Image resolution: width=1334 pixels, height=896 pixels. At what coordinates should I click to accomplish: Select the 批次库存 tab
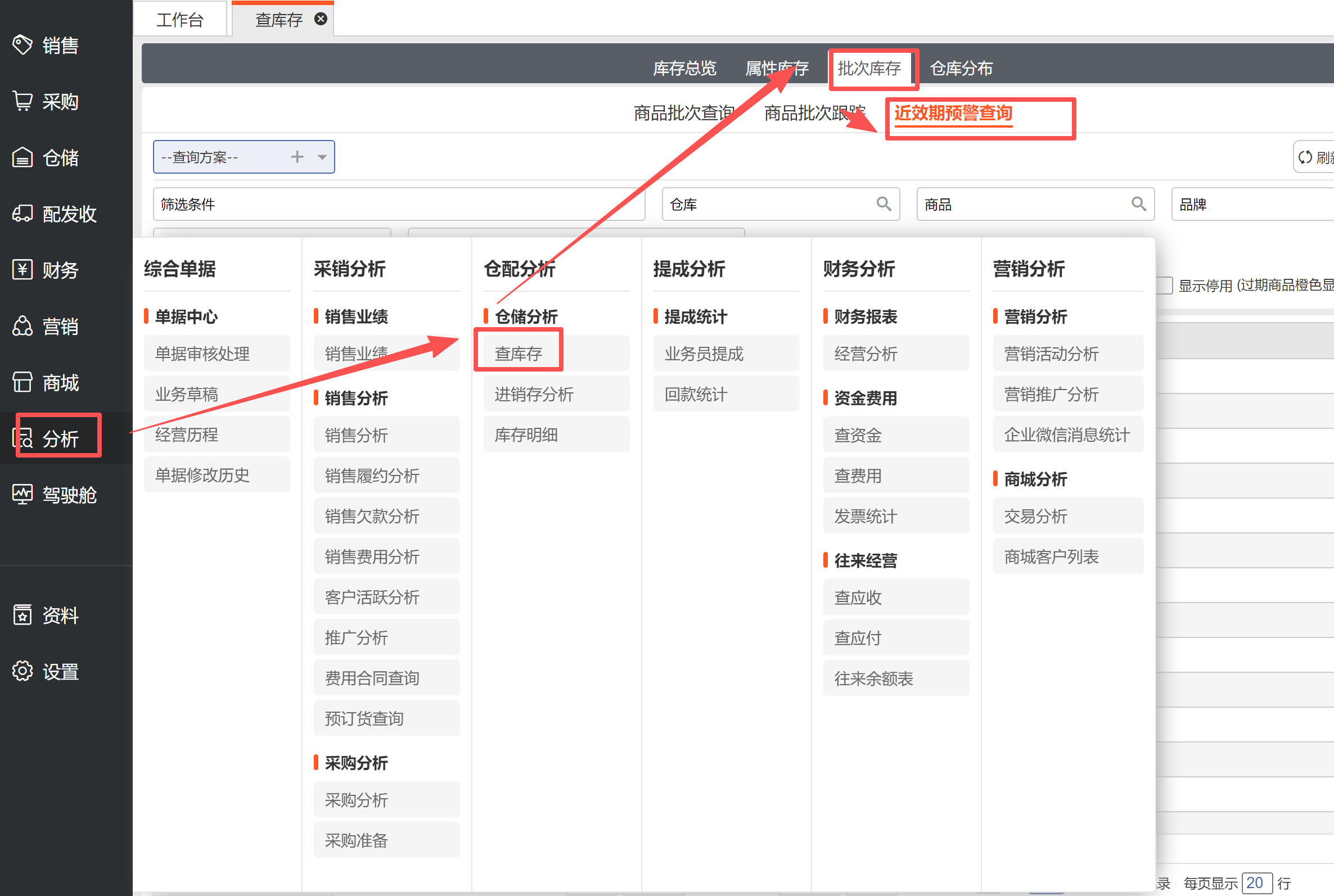(869, 69)
